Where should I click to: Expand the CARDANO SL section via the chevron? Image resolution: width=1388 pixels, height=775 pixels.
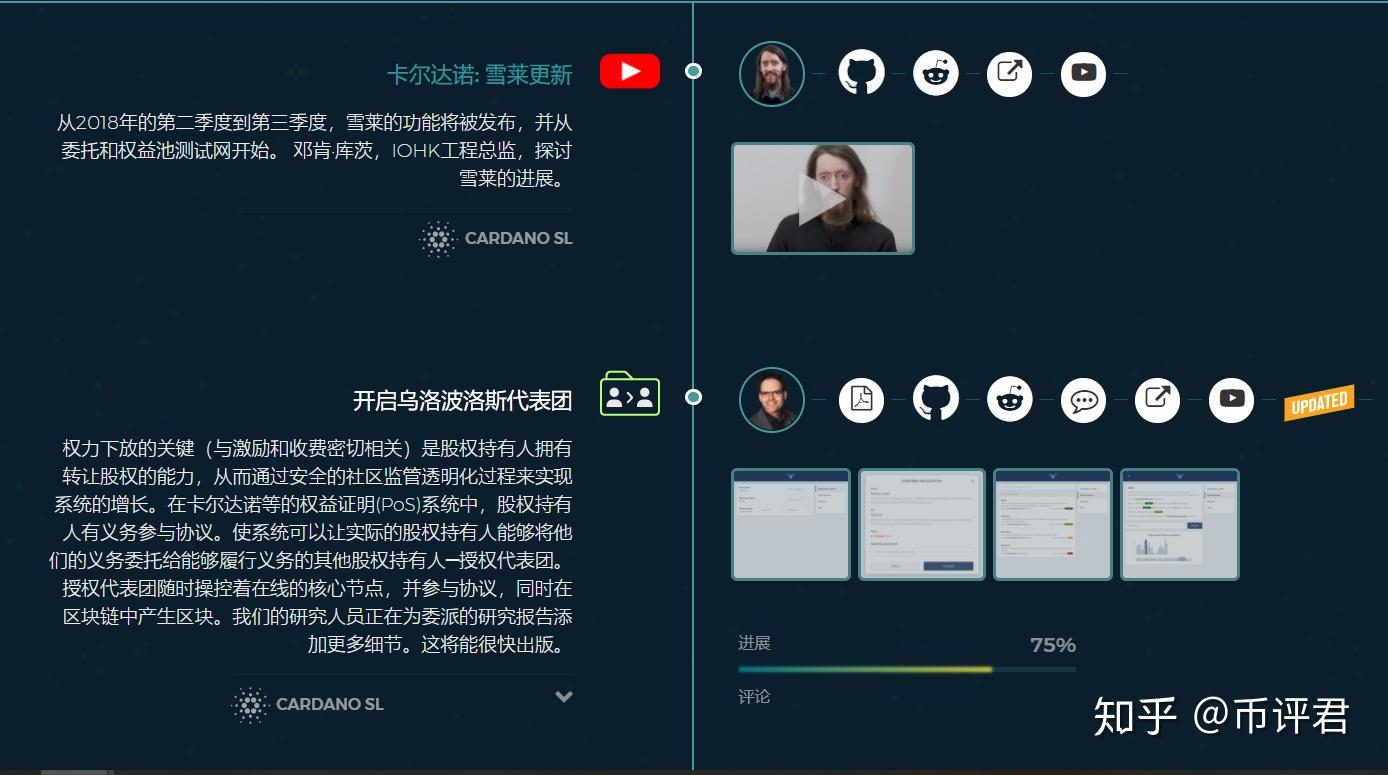click(563, 697)
